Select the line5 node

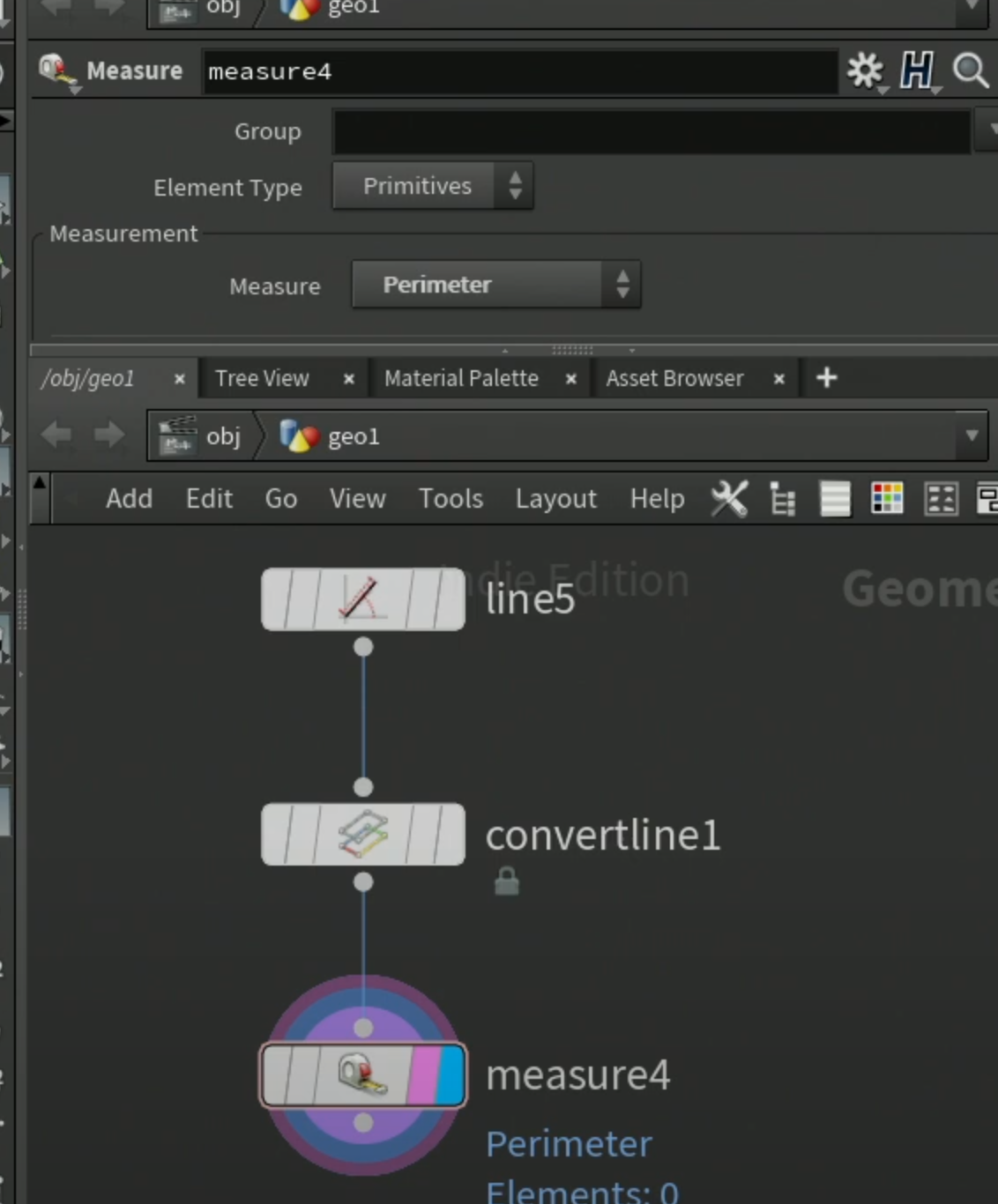tap(363, 599)
